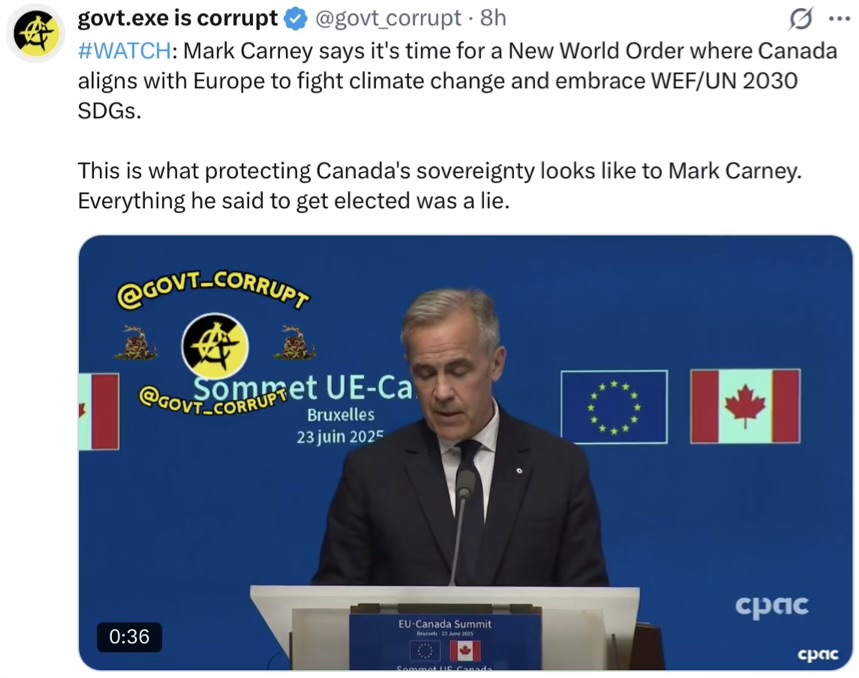
Task: Click the tweet text about Canada's sovereignty
Action: point(439,186)
